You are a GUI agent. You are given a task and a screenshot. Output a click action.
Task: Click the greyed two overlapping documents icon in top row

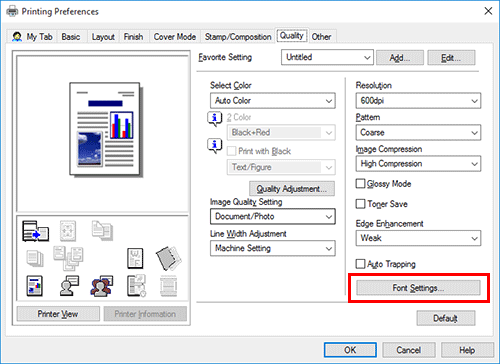coord(102,230)
